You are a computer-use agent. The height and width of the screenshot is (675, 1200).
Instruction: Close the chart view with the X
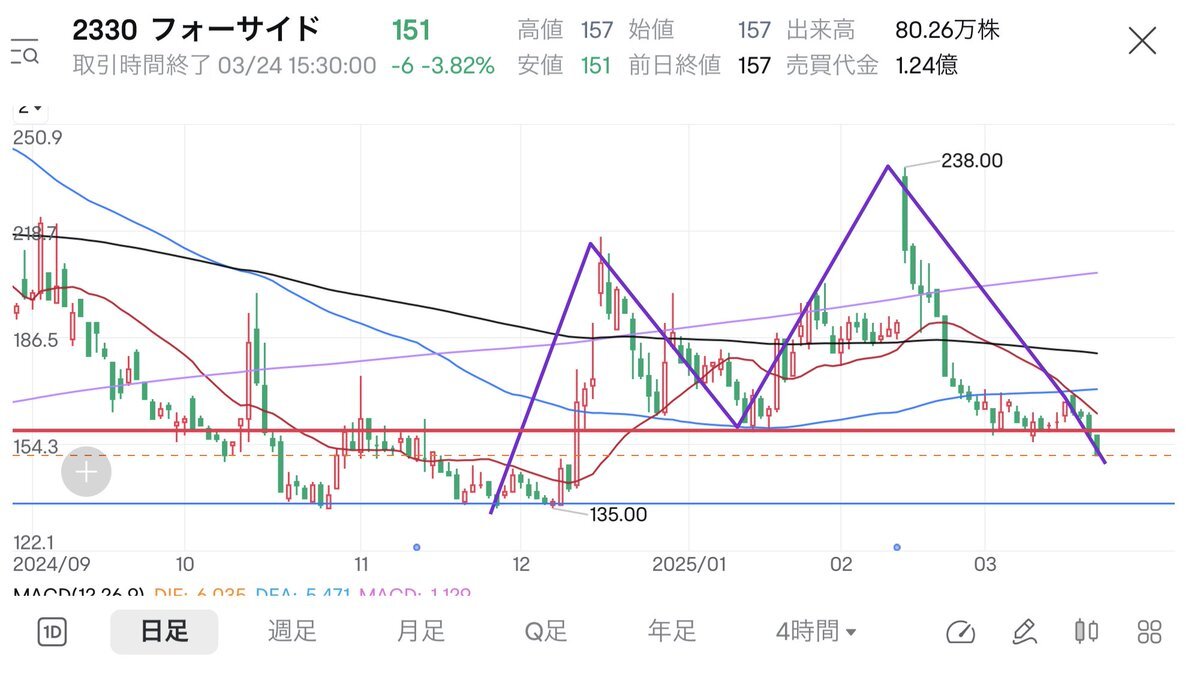[x=1142, y=41]
